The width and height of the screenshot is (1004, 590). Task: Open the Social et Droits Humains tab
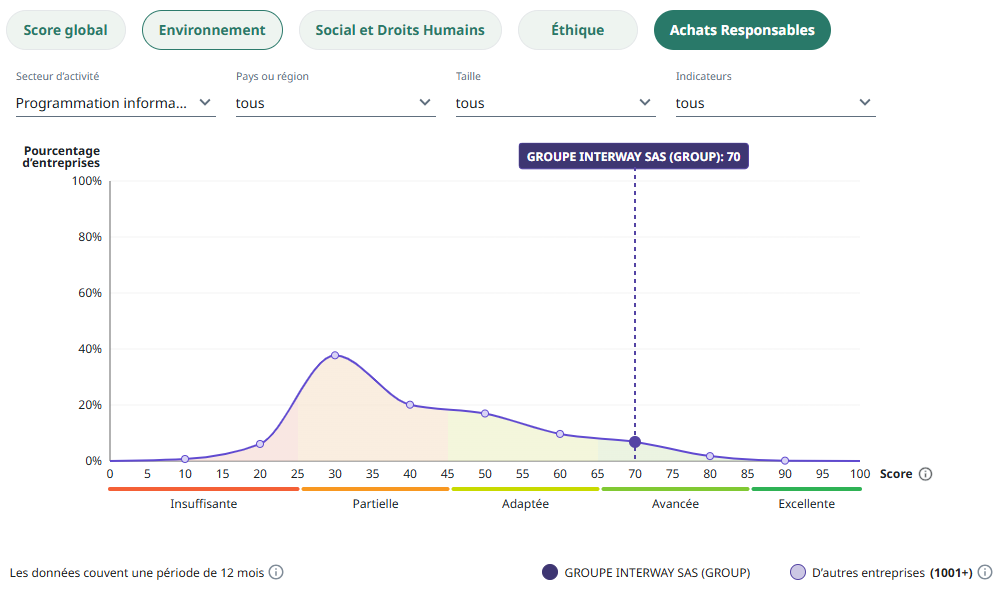(400, 30)
